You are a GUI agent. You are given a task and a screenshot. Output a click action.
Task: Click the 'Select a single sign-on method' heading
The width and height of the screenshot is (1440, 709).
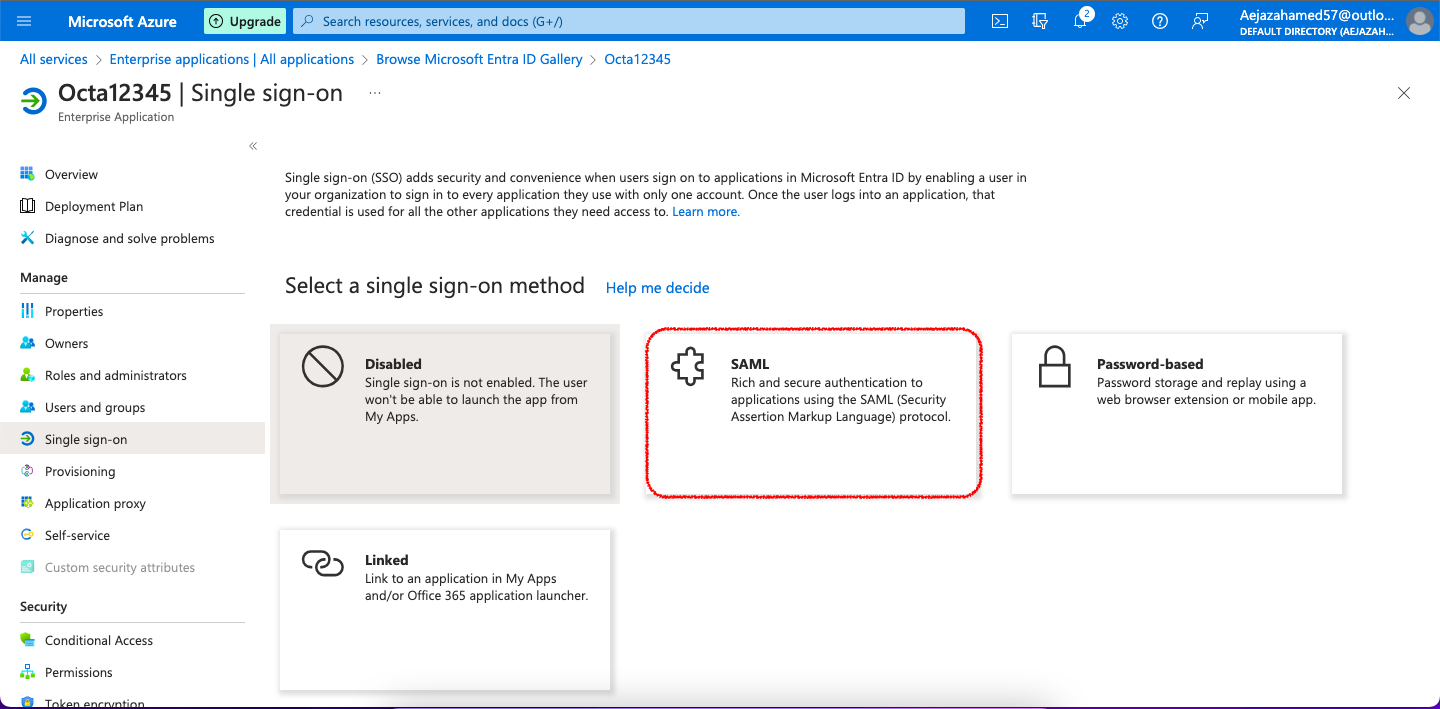(435, 286)
